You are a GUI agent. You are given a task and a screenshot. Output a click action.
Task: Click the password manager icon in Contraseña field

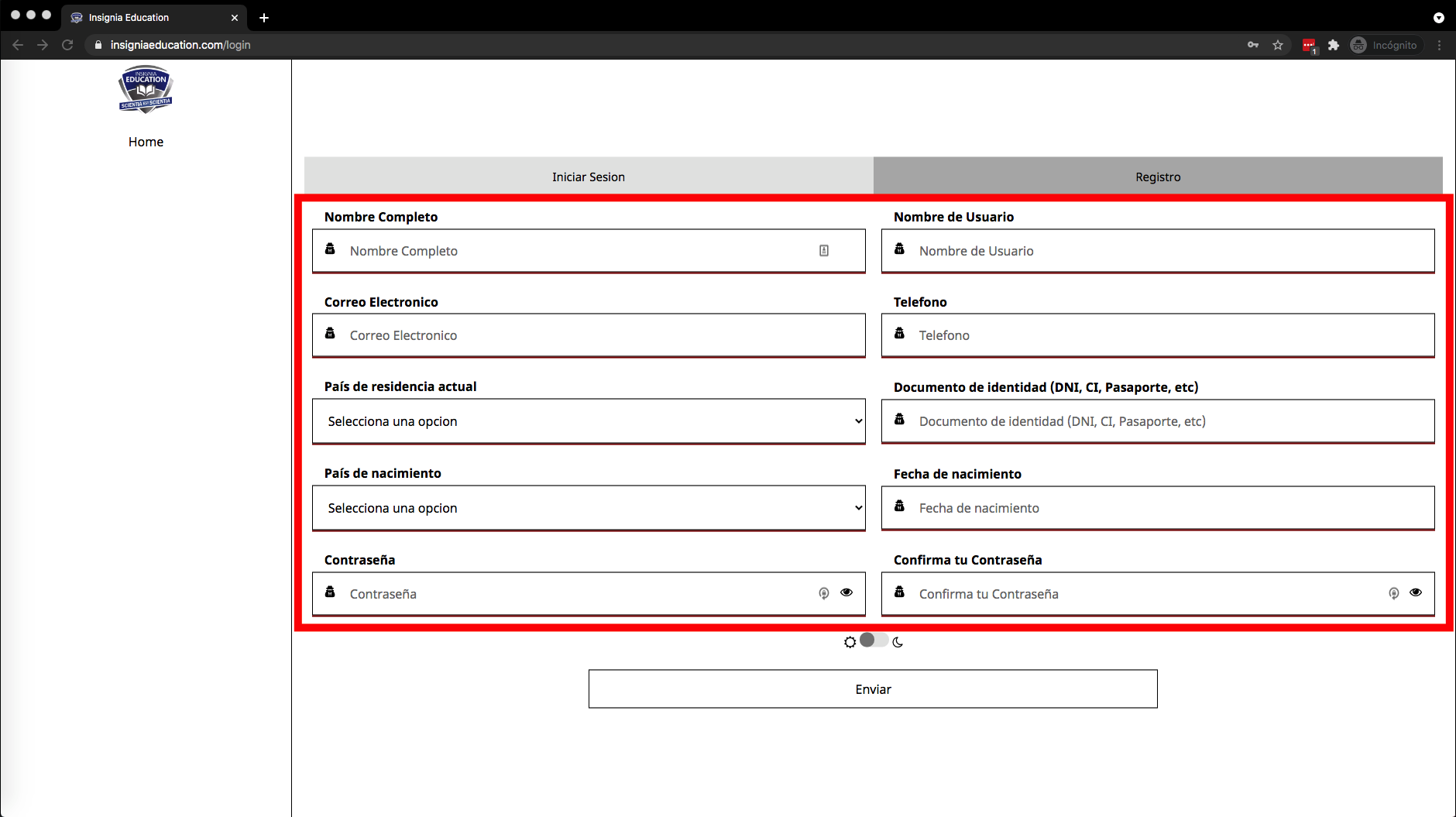[824, 593]
